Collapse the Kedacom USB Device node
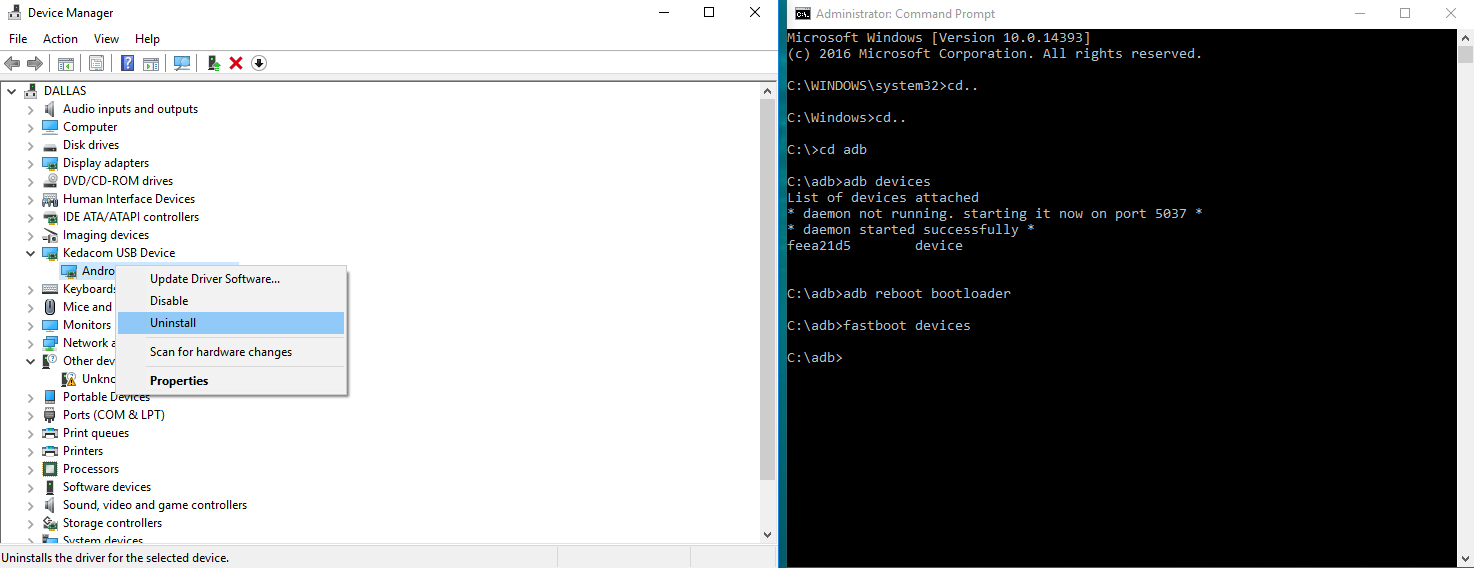The image size is (1474, 568). (31, 253)
